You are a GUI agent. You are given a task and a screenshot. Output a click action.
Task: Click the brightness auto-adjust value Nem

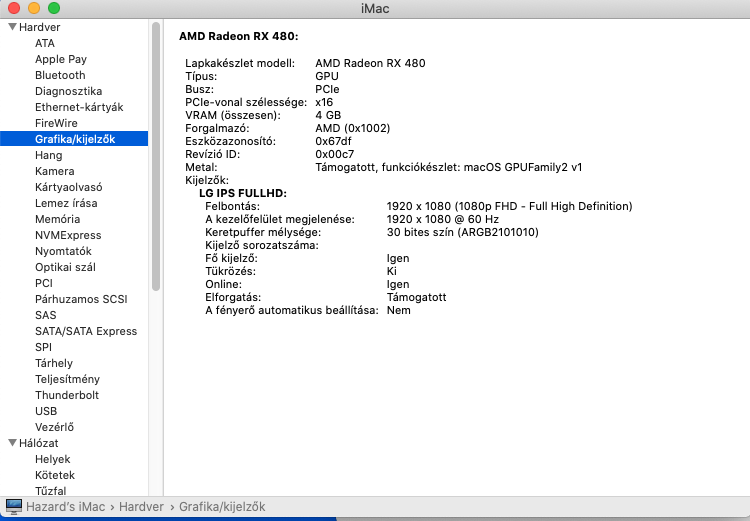click(x=398, y=310)
